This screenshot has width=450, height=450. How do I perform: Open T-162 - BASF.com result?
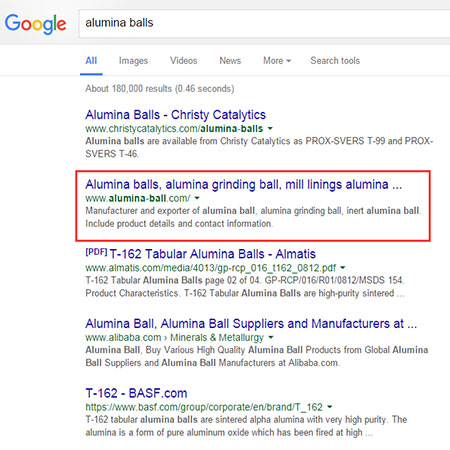click(136, 393)
